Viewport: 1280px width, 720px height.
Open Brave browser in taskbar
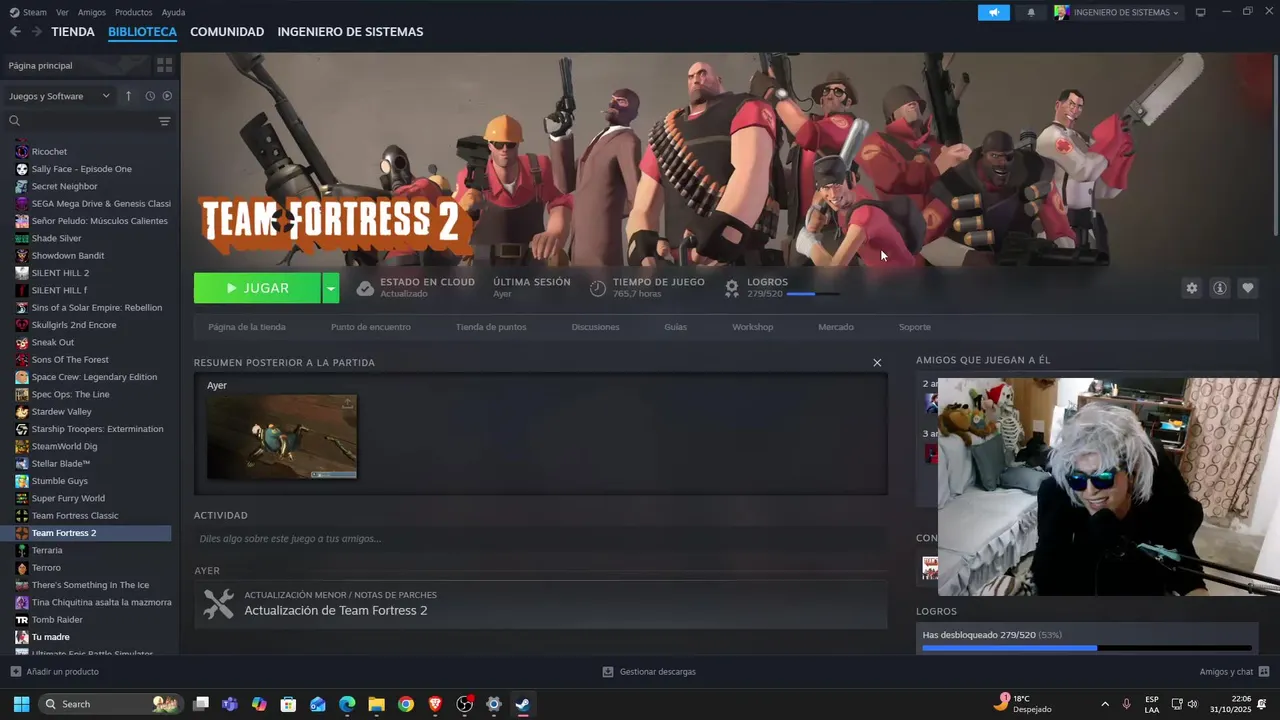coord(435,704)
